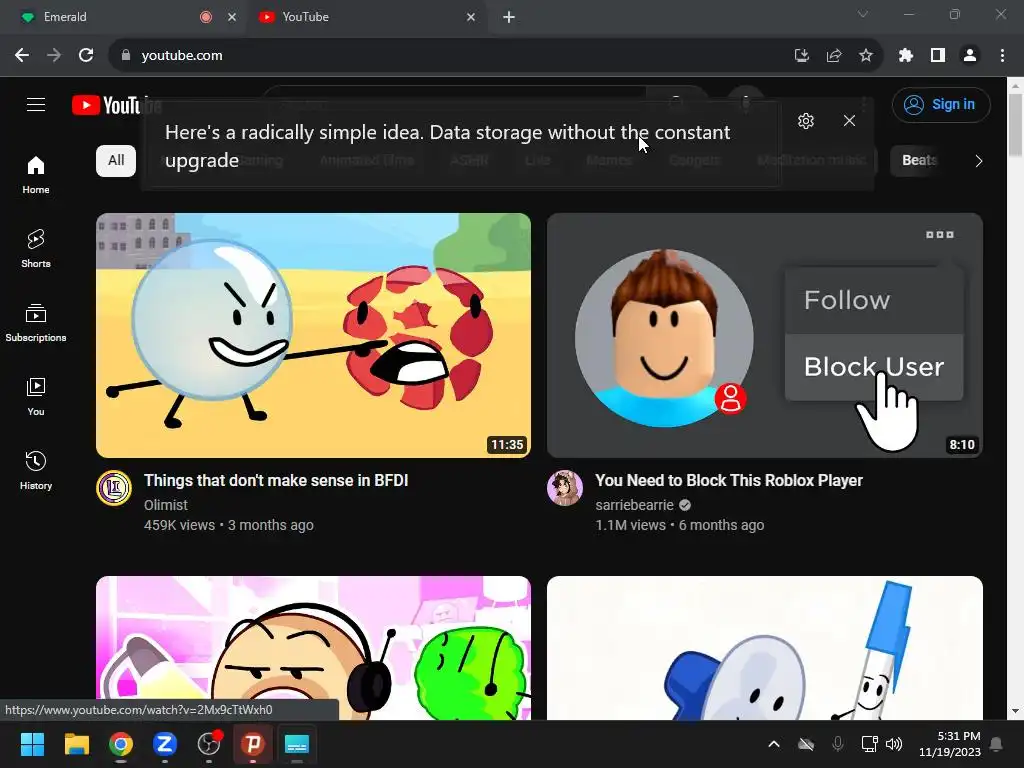Share this page icon
The width and height of the screenshot is (1024, 768).
pos(834,56)
